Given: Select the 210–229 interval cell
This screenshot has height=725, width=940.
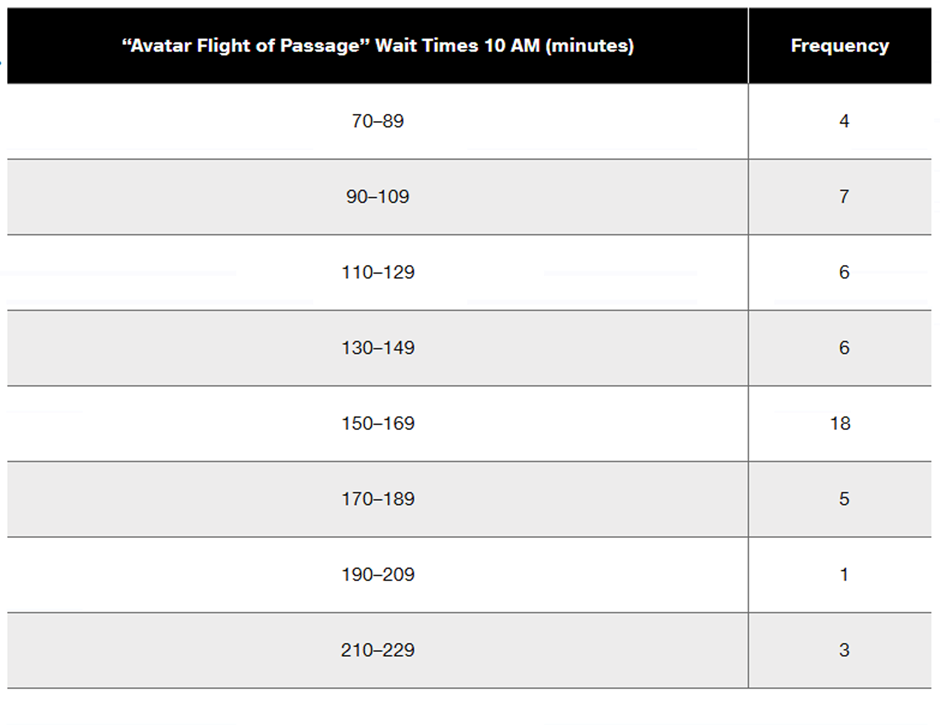Looking at the screenshot, I should coord(378,651).
